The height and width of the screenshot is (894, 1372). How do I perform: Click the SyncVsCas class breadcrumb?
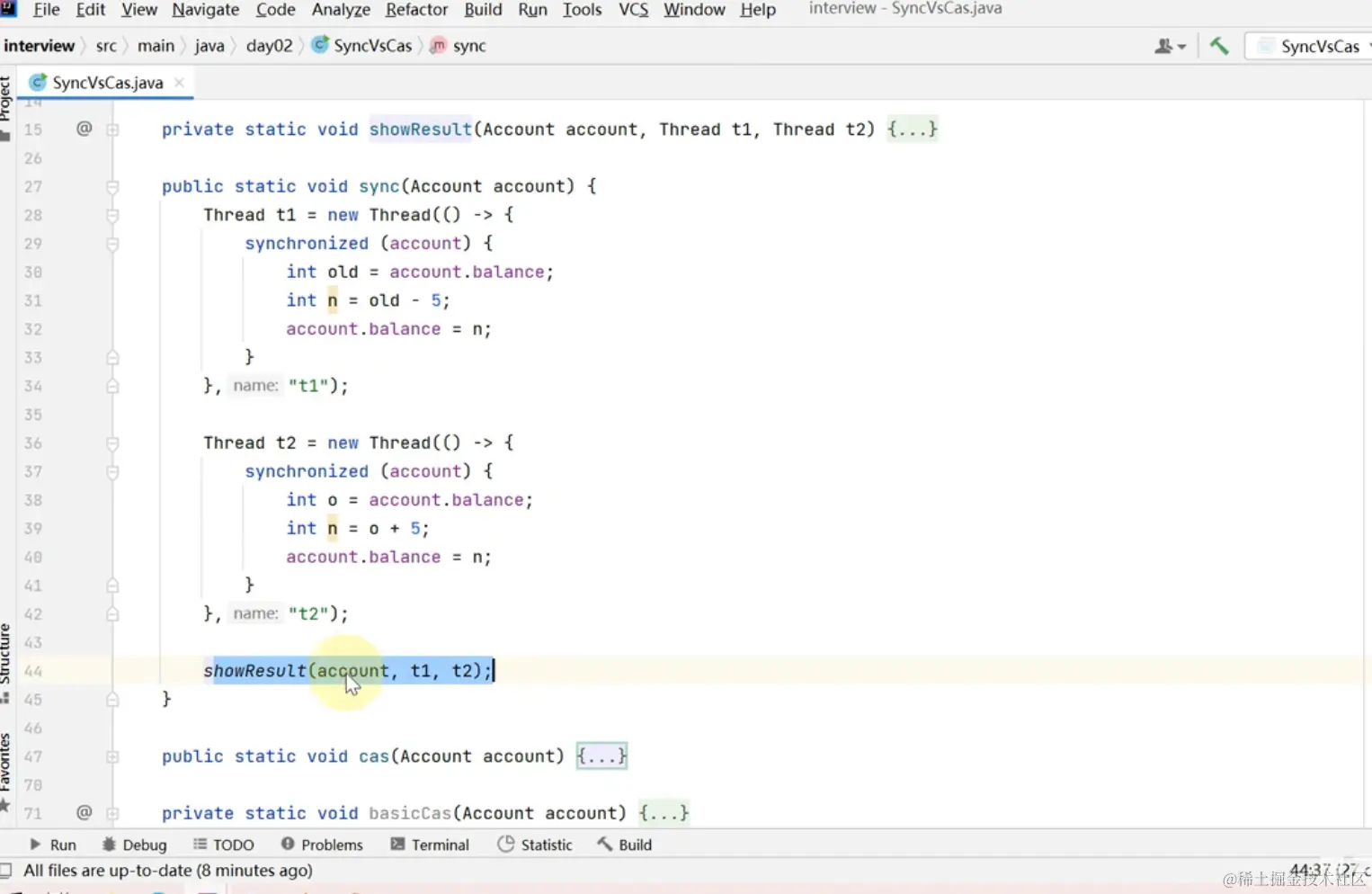(362, 46)
